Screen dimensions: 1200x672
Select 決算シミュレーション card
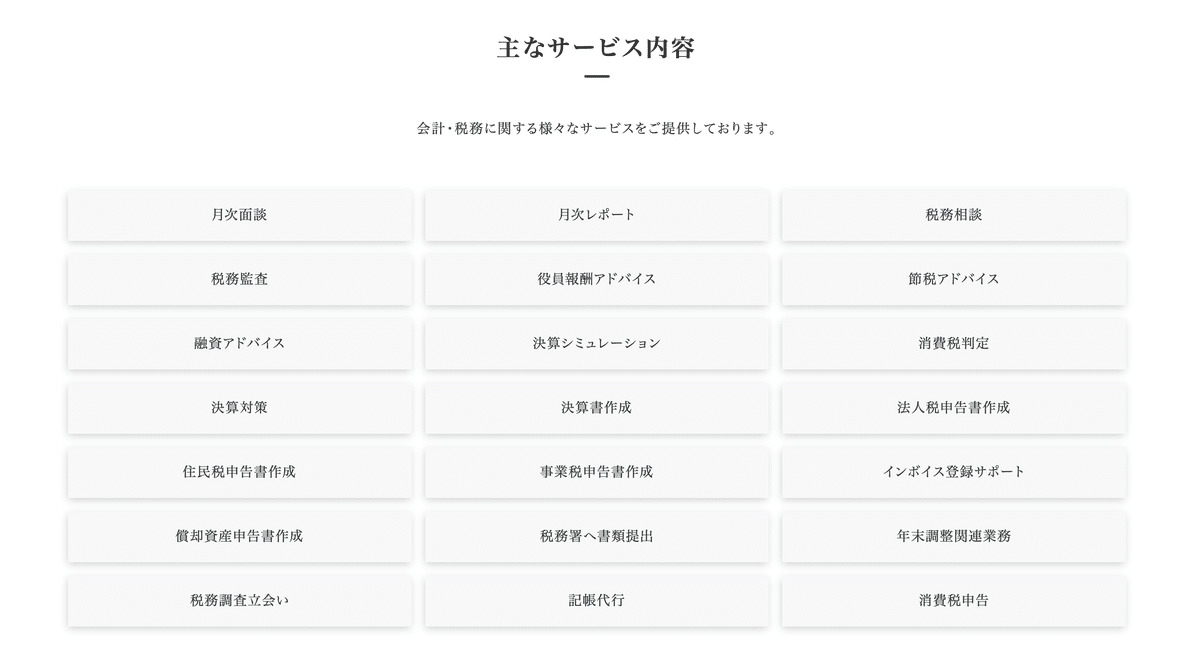tap(597, 343)
